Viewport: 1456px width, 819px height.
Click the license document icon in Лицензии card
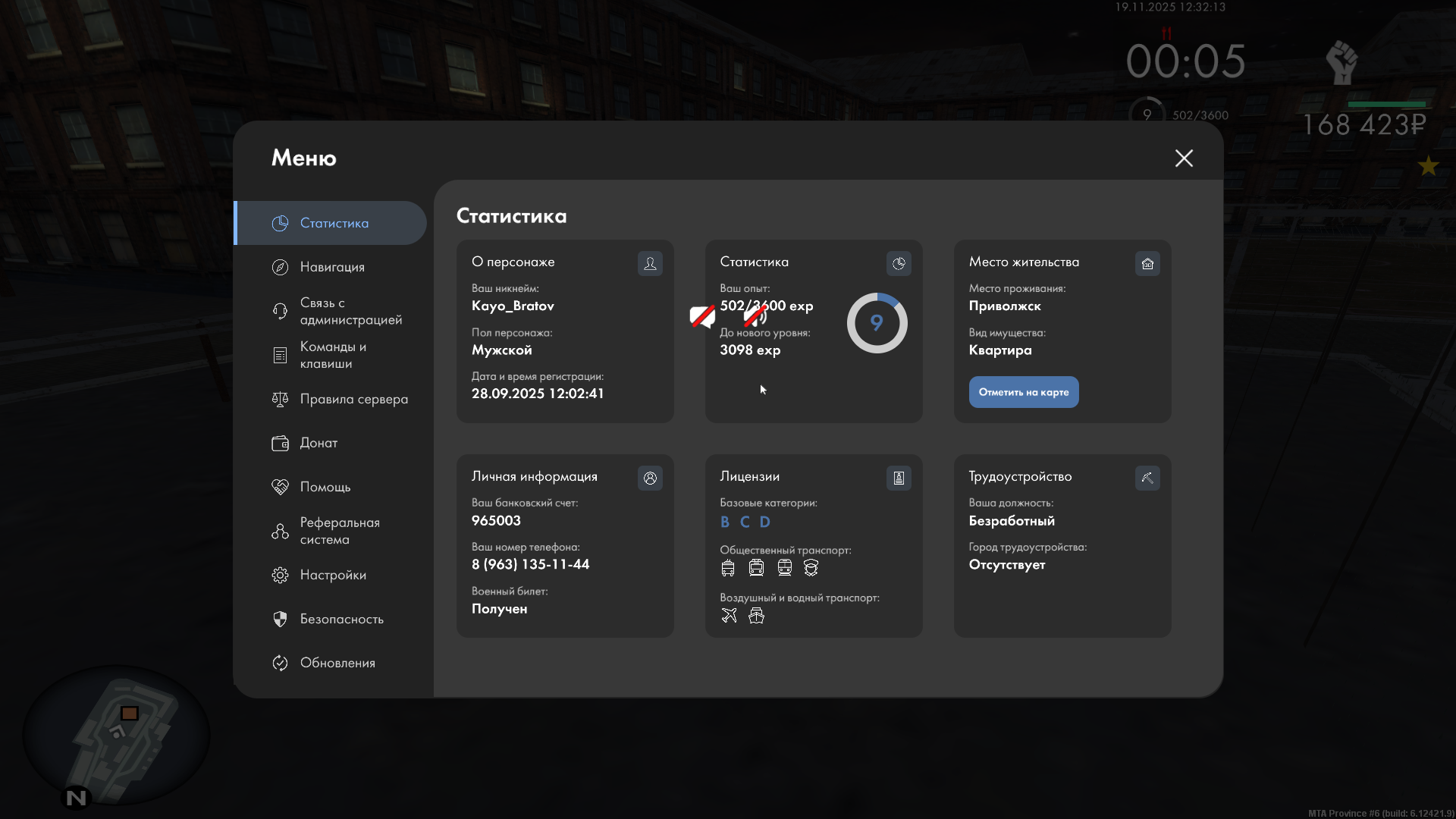tap(899, 478)
